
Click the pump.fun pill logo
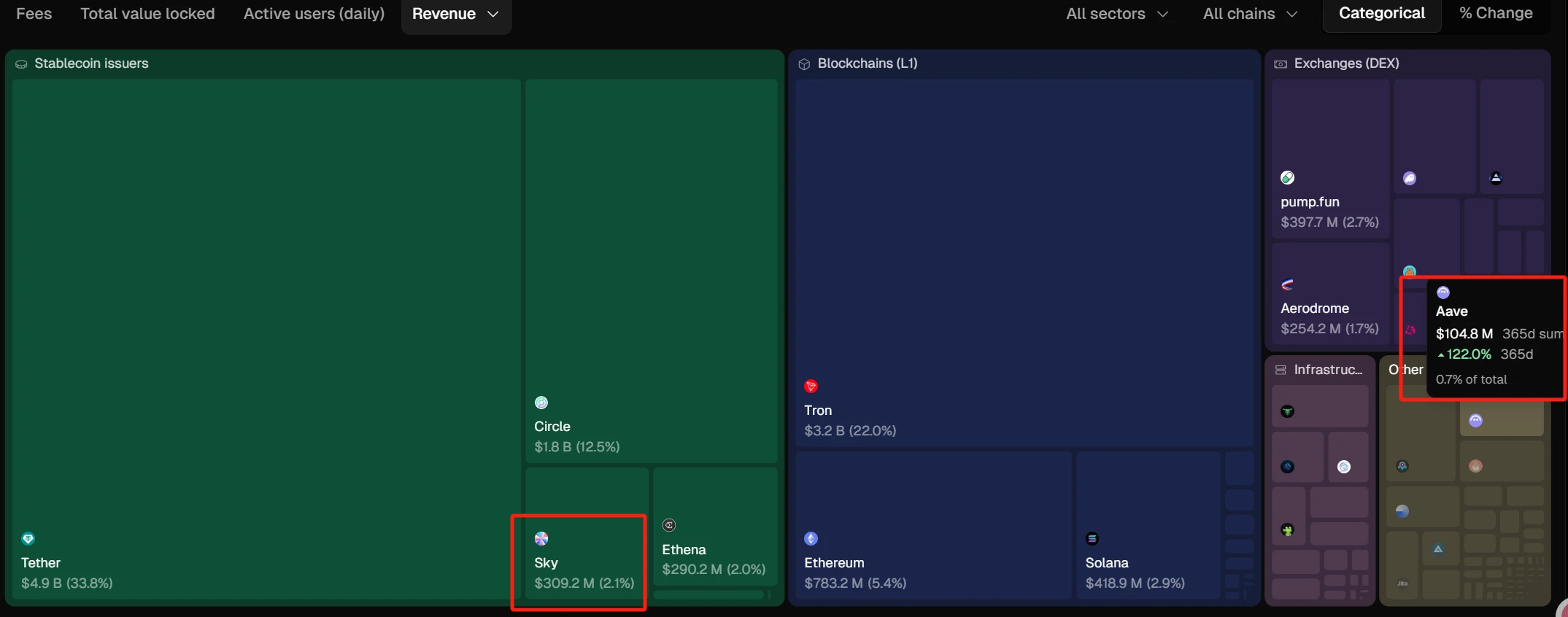tap(1288, 178)
